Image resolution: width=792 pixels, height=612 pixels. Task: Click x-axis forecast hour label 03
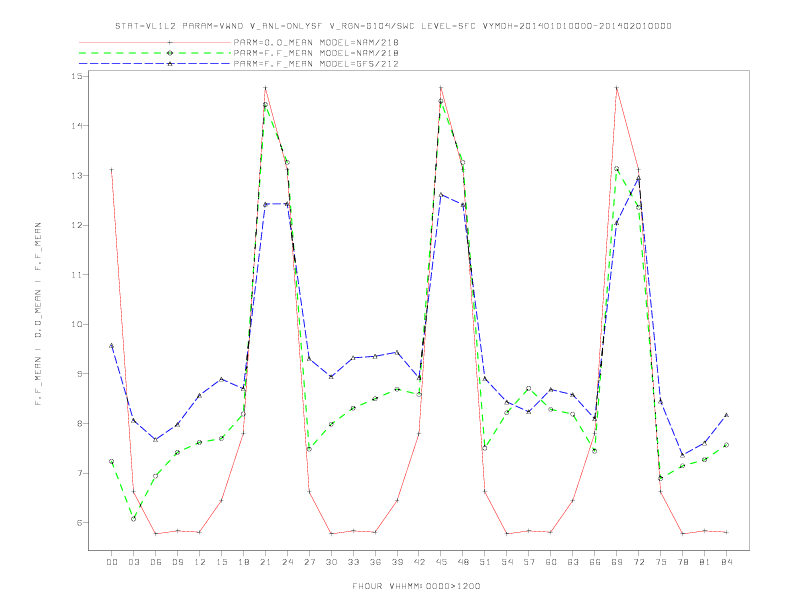(x=133, y=562)
